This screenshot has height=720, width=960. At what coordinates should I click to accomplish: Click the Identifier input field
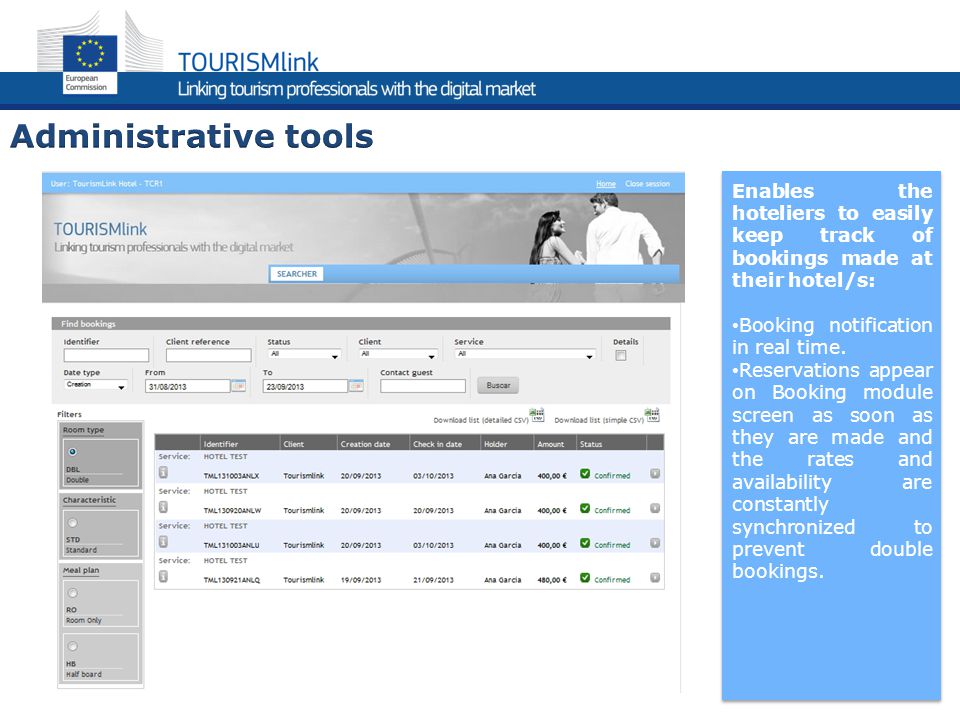pyautogui.click(x=106, y=355)
